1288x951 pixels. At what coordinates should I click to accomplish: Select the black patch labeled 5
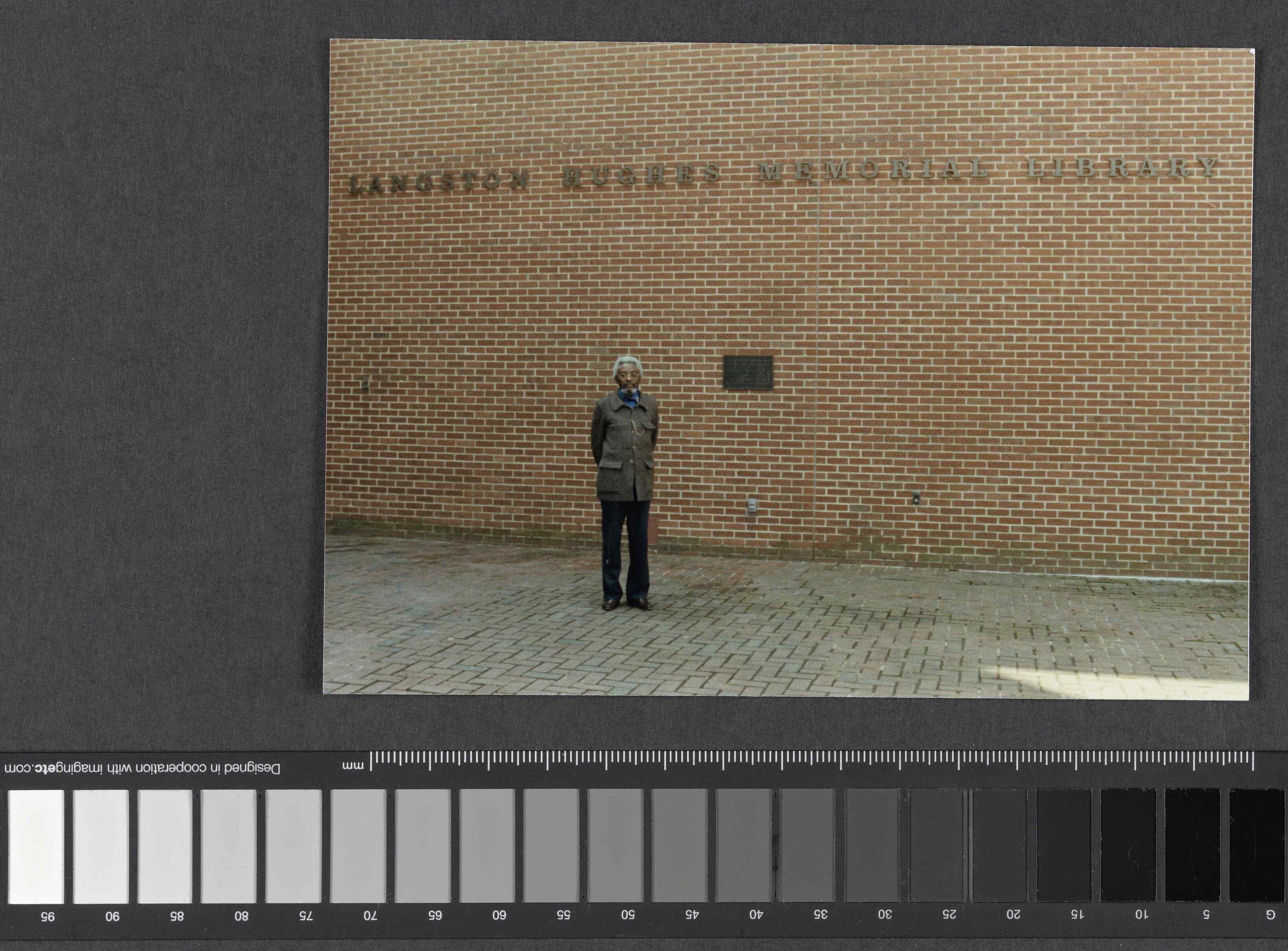[x=1192, y=845]
